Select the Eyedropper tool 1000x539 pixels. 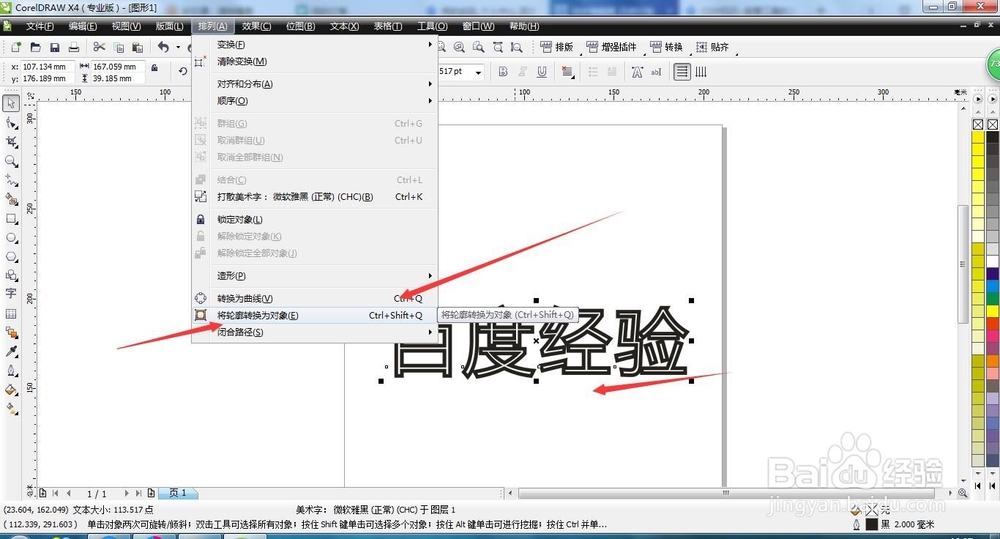(11, 351)
